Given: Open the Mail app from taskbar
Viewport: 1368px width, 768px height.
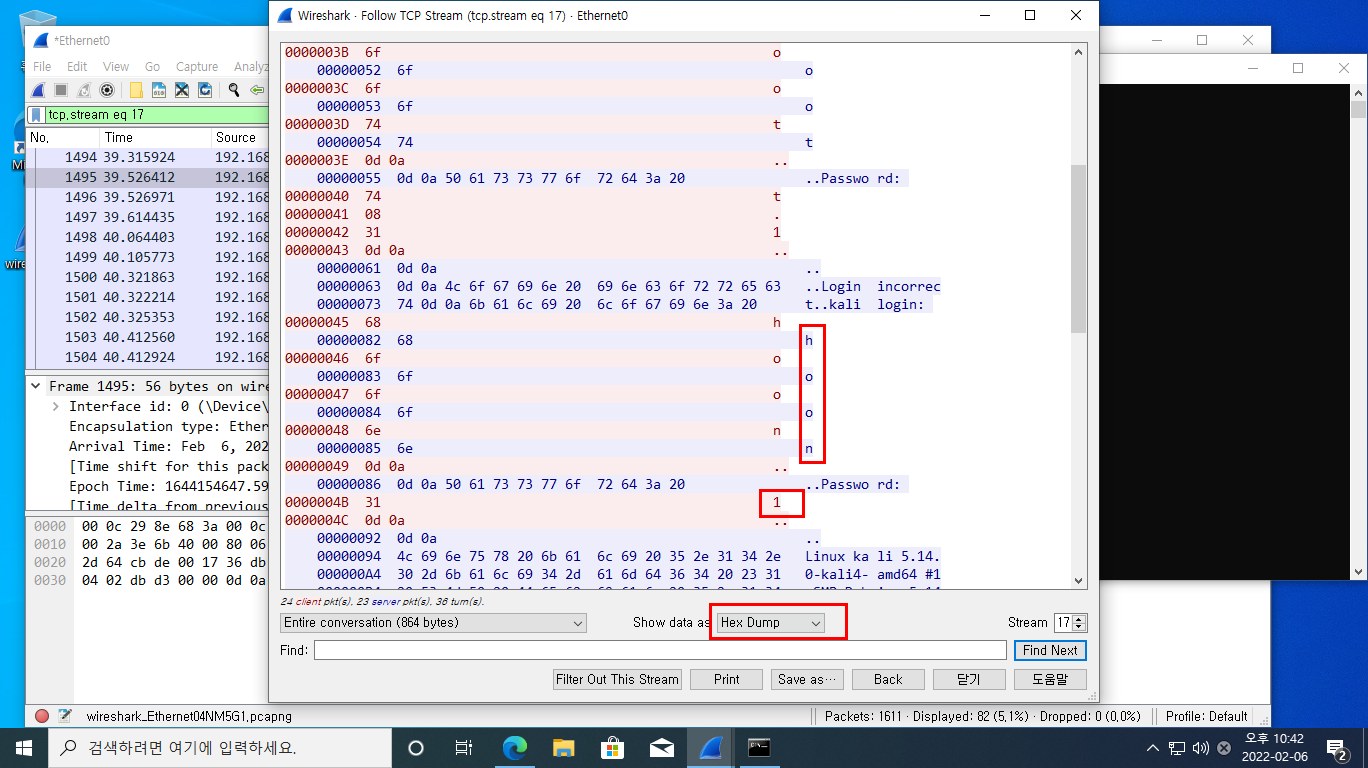Looking at the screenshot, I should point(661,747).
